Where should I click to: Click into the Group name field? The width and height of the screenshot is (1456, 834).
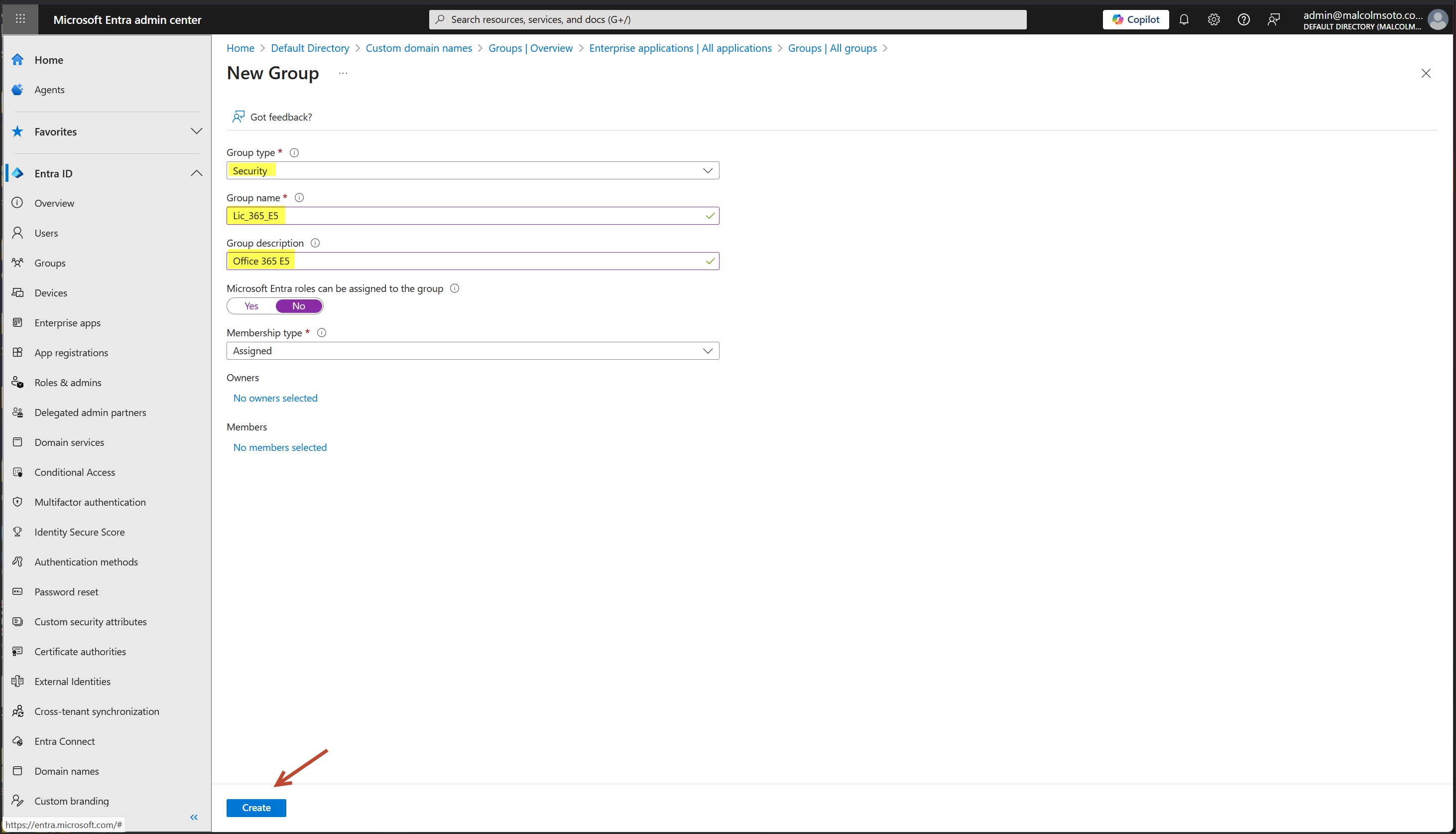[472, 216]
